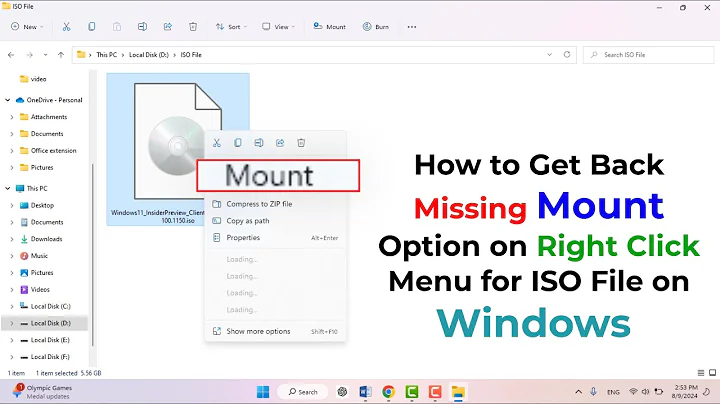Click the Delete trash icon in the Explorer toolbar
This screenshot has width=720, height=404.
pyautogui.click(x=193, y=27)
